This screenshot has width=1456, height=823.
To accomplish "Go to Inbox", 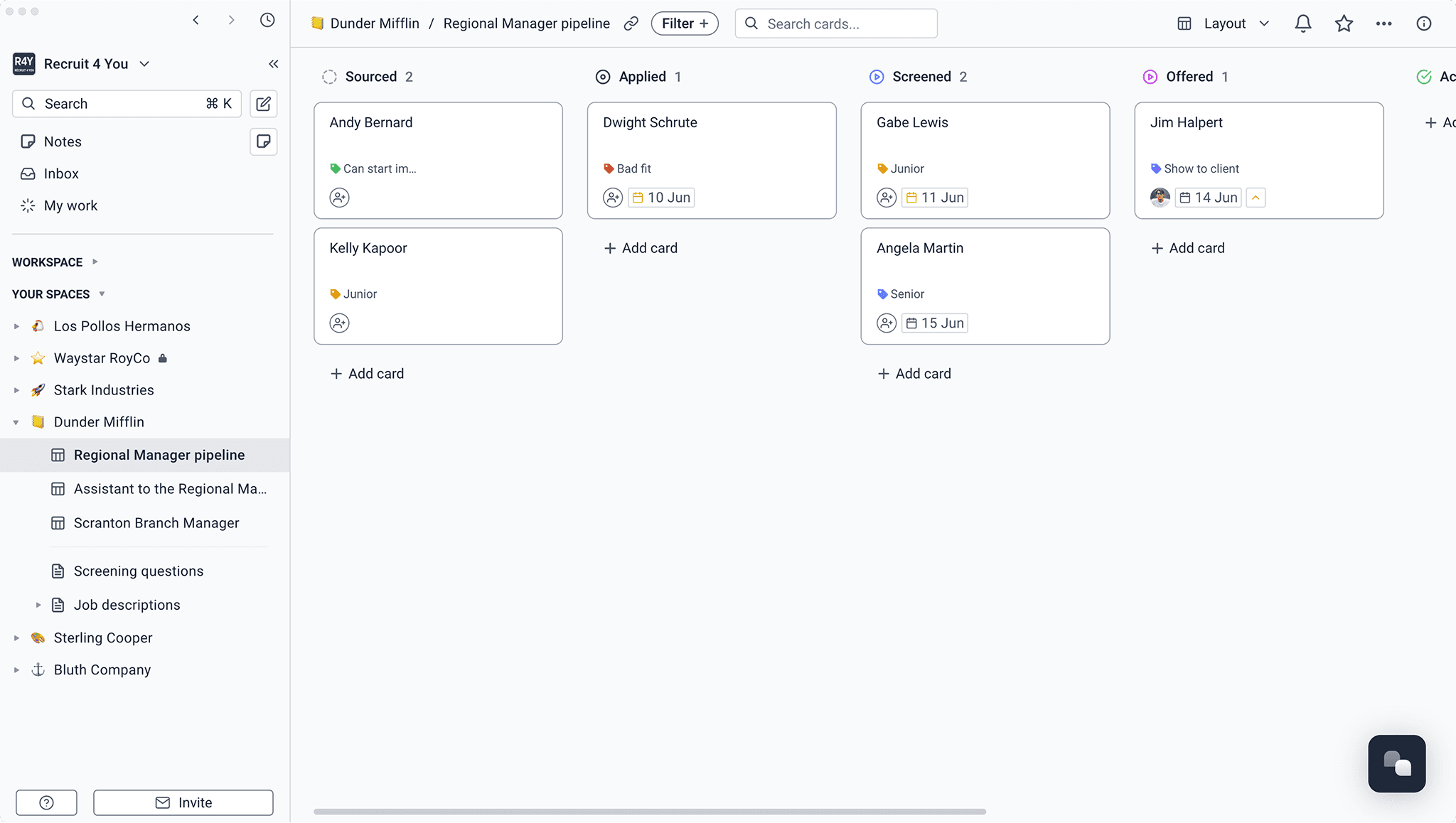I will tap(61, 173).
